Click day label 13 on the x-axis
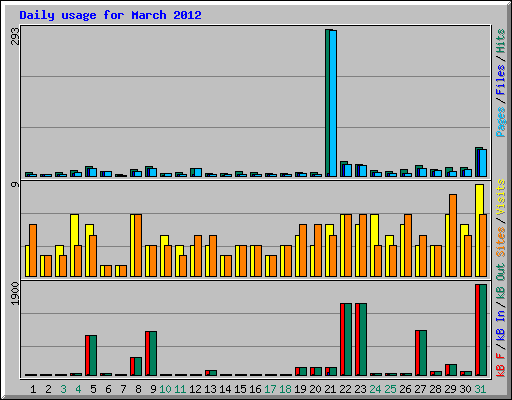The height and width of the screenshot is (400, 512). tap(210, 389)
